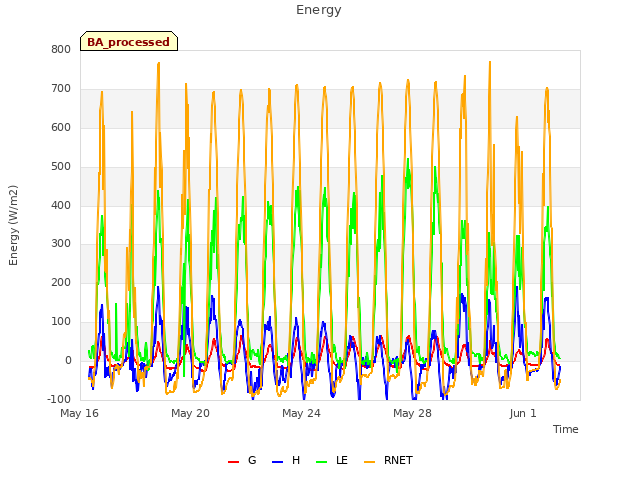Click the Energy chart title
This screenshot has width=640, height=480.
click(319, 10)
